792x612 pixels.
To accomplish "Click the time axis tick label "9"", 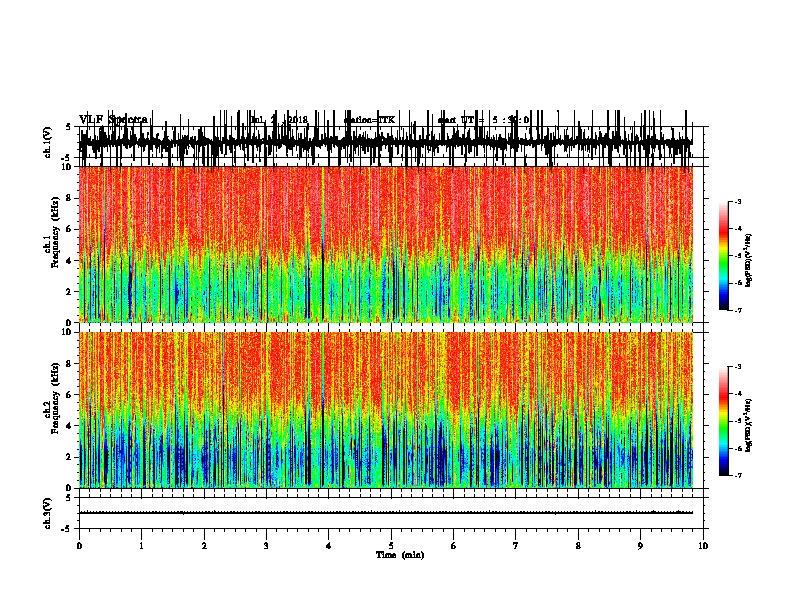I will [640, 546].
